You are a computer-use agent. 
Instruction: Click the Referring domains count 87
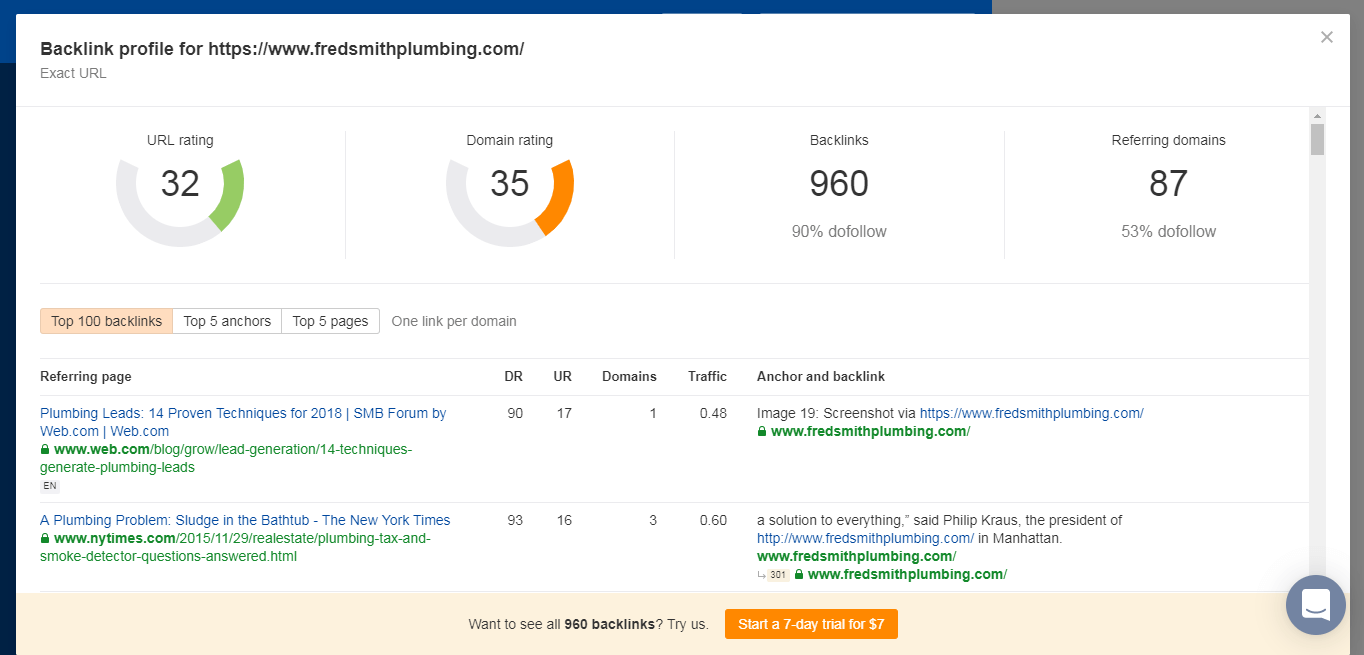point(1168,184)
